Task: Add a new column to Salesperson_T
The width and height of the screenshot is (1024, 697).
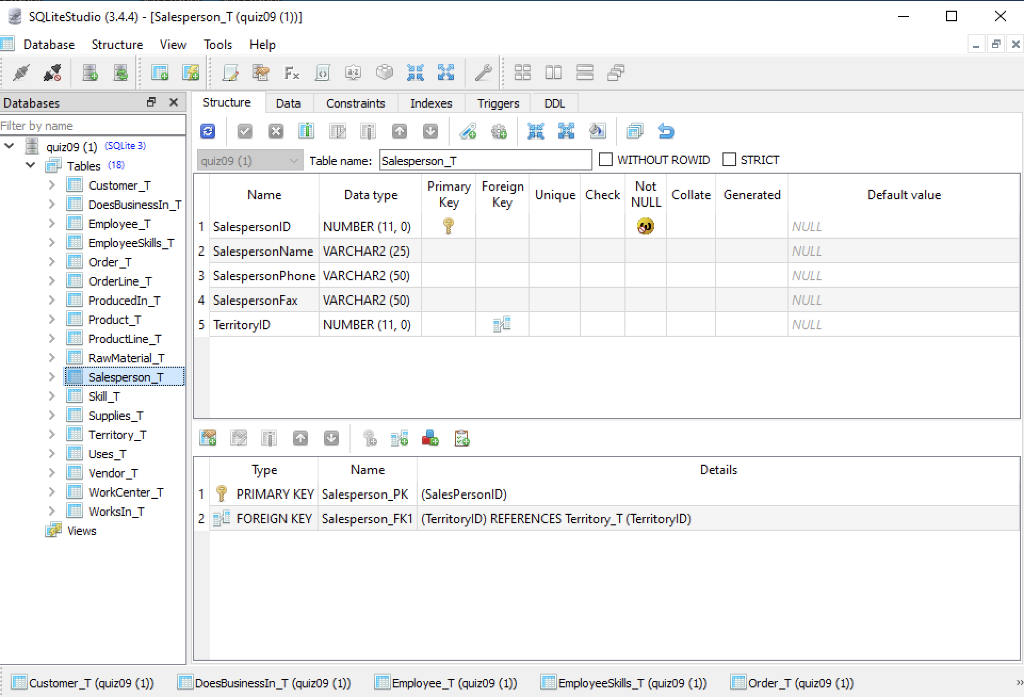Action: tap(306, 130)
